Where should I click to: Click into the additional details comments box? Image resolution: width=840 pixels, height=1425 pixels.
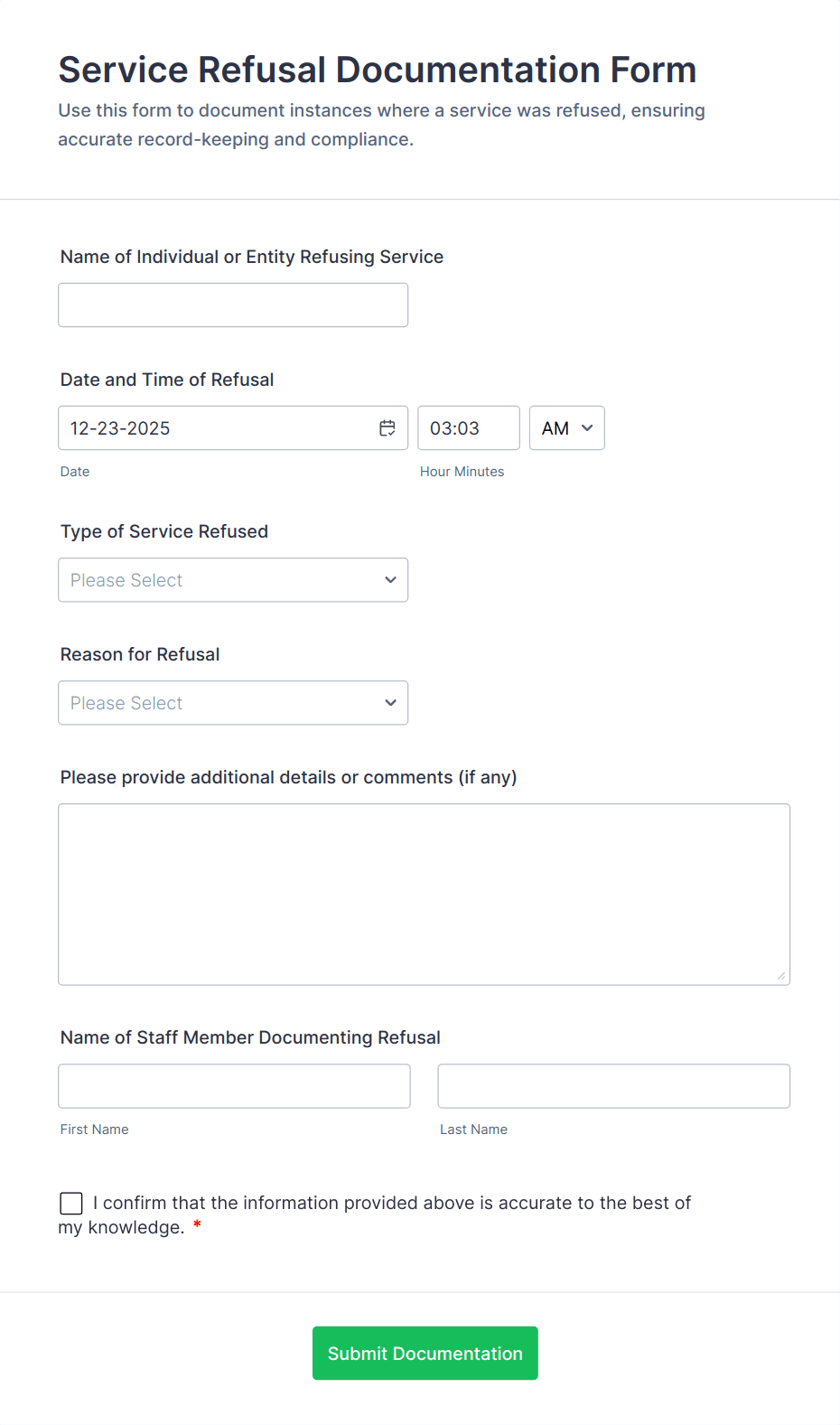[x=424, y=894]
